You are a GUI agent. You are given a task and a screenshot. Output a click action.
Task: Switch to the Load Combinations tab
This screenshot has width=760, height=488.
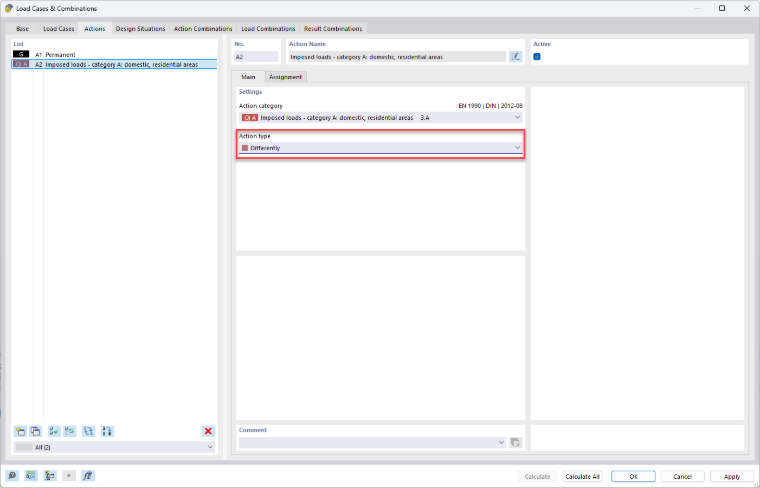[x=268, y=29]
